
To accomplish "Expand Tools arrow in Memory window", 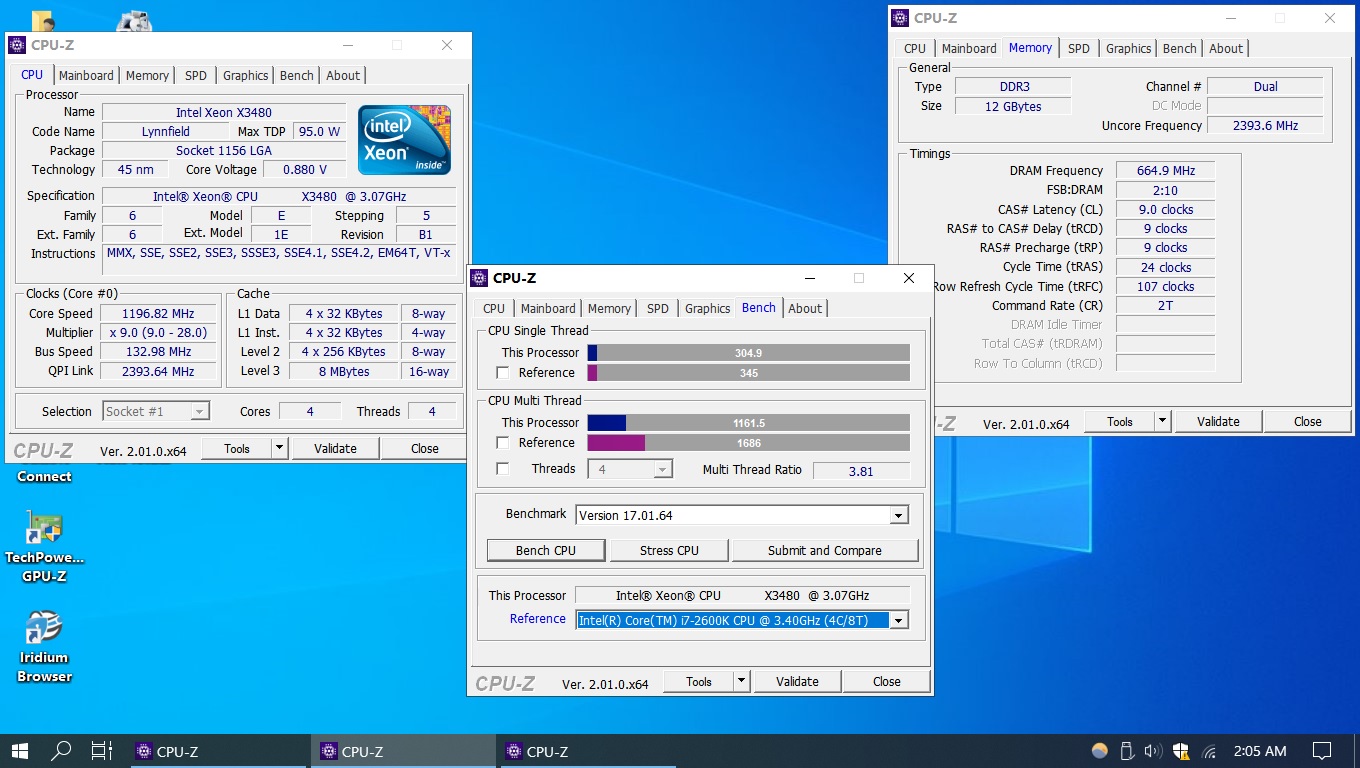I will pyautogui.click(x=1162, y=422).
